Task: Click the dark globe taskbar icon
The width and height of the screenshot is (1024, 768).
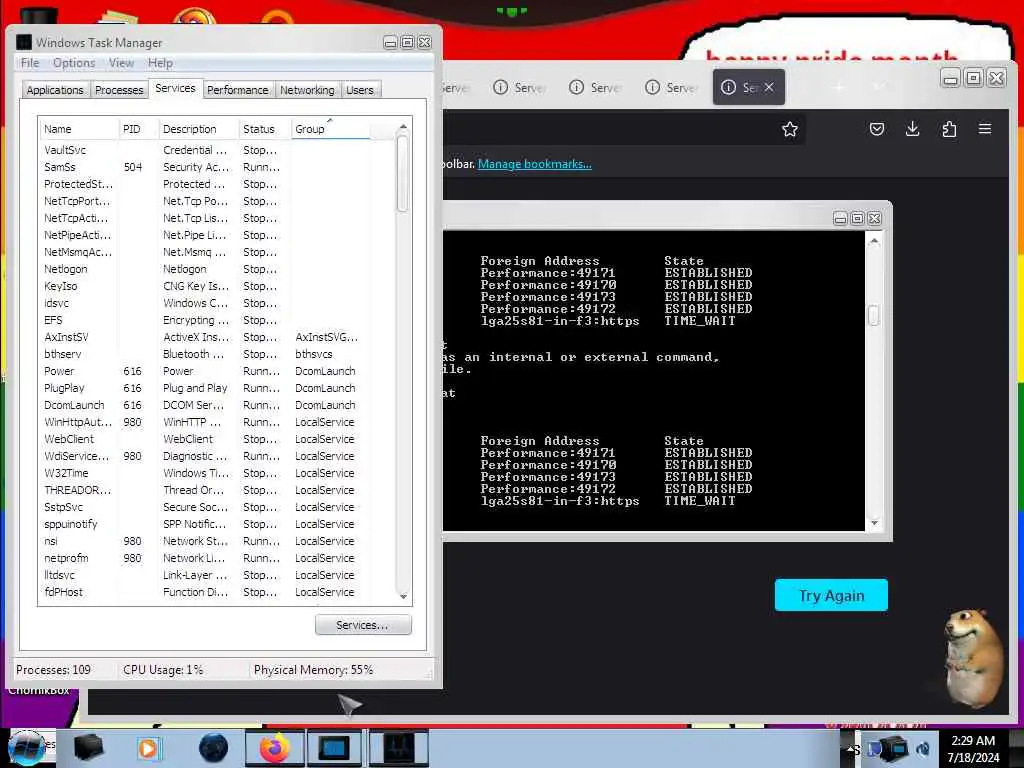Action: click(x=213, y=748)
